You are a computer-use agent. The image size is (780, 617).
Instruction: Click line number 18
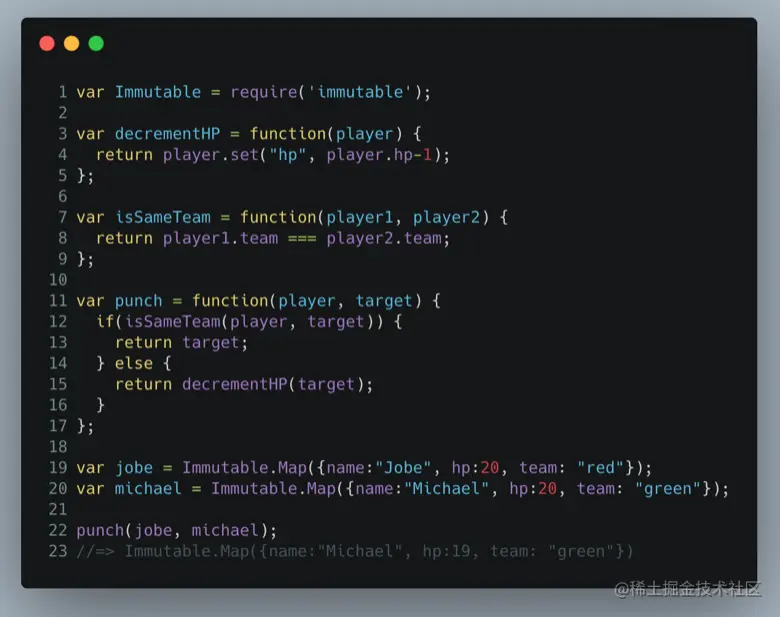[x=58, y=447]
